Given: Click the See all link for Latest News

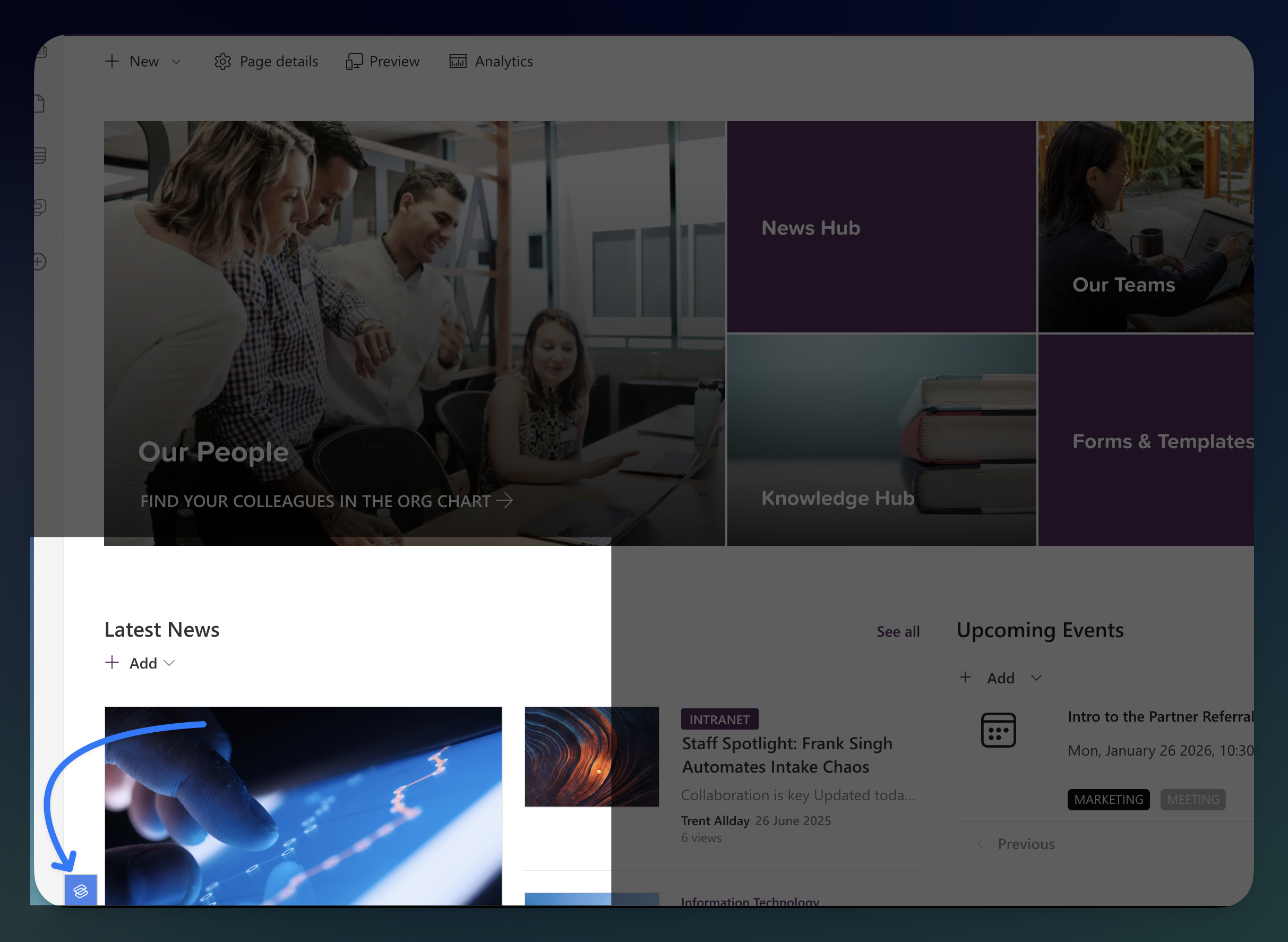Looking at the screenshot, I should 898,632.
